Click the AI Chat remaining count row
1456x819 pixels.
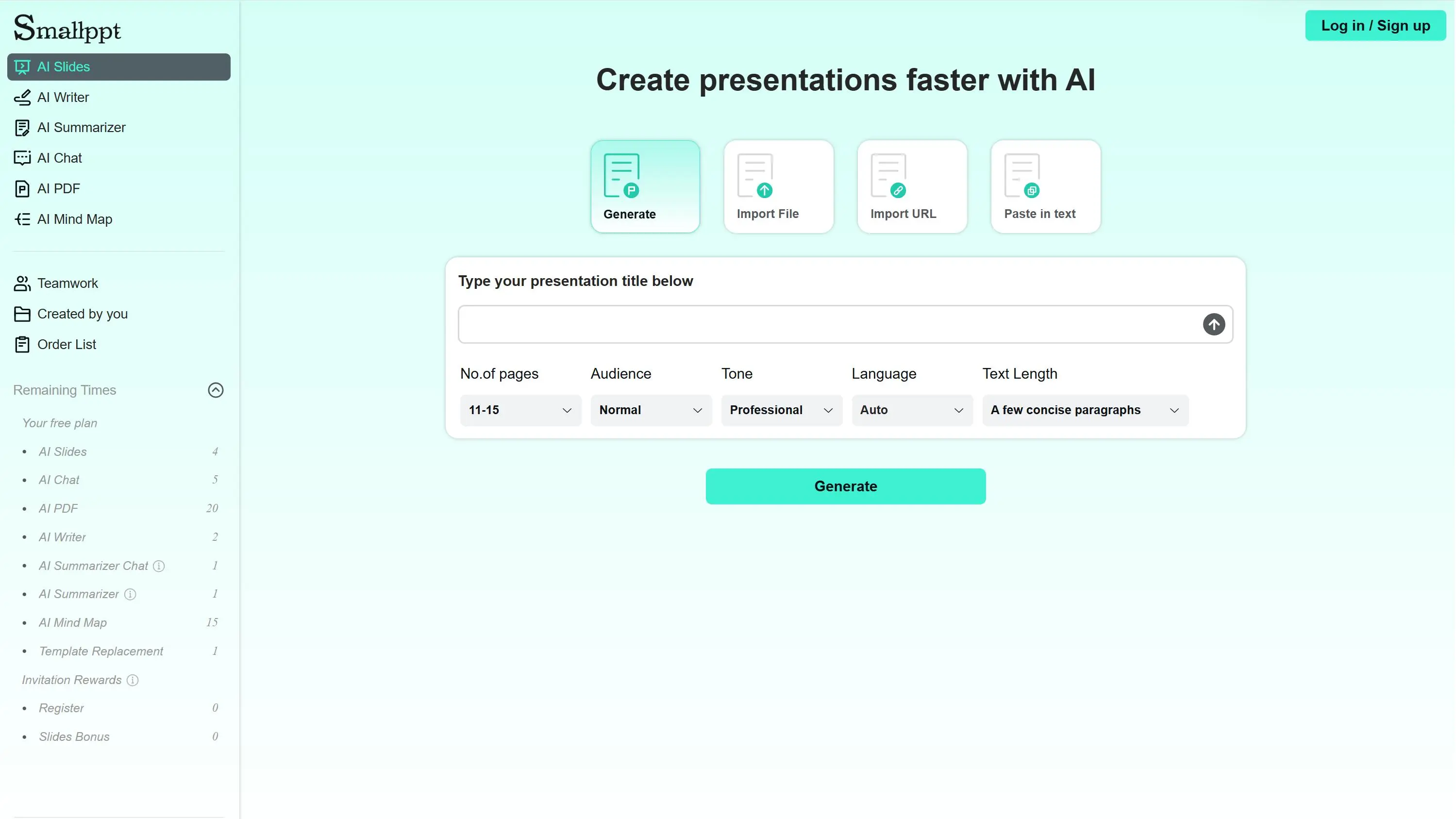[120, 480]
